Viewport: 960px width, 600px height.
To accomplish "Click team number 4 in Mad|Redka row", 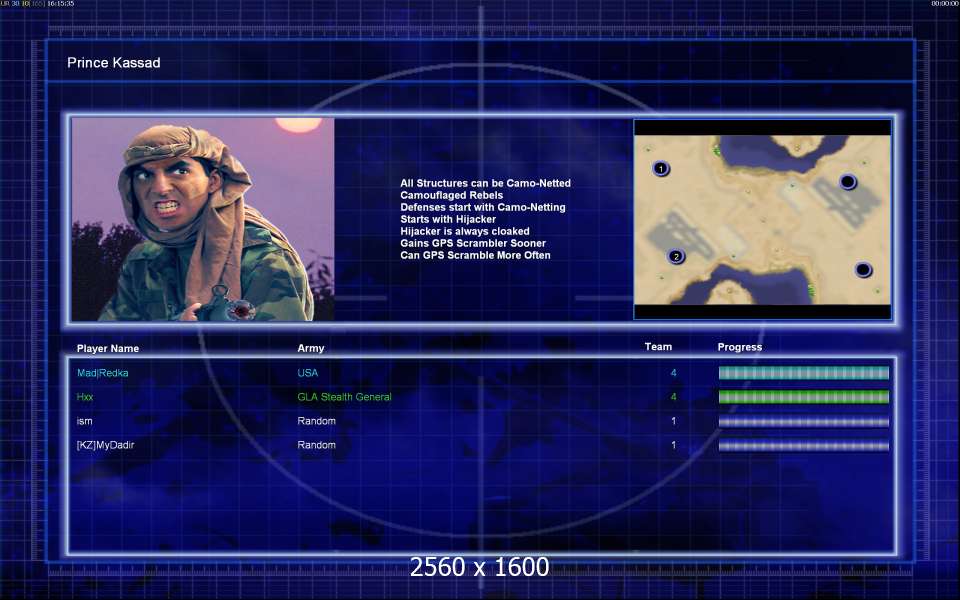I will point(673,373).
